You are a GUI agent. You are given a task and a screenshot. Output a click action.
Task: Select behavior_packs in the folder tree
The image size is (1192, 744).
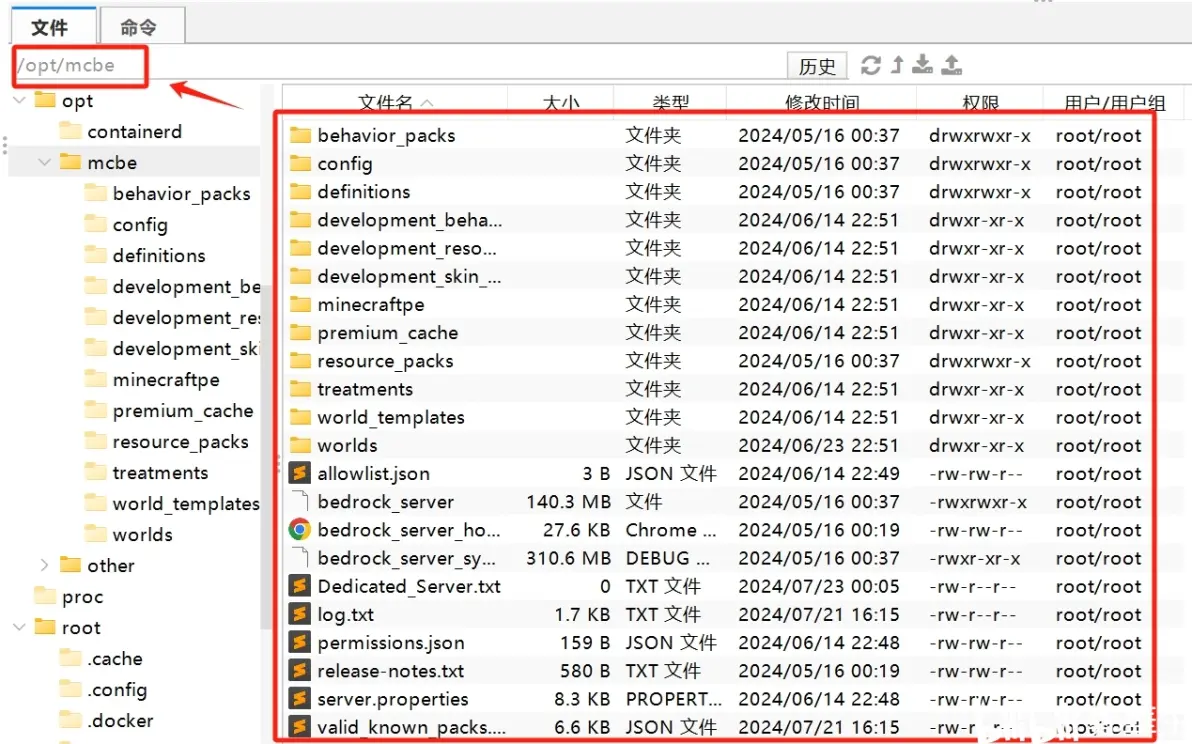[x=182, y=194]
